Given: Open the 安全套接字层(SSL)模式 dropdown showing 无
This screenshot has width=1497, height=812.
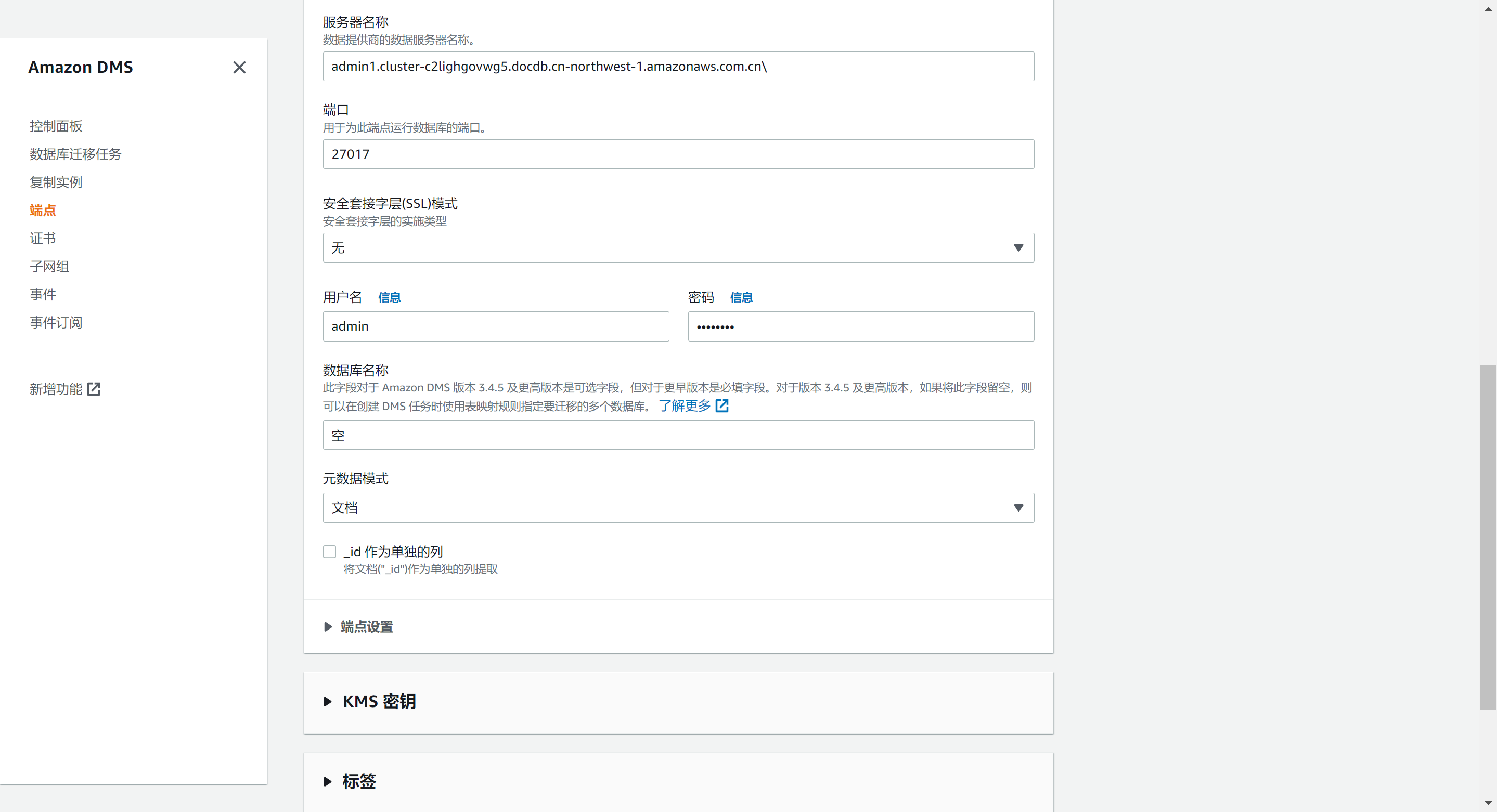Looking at the screenshot, I should (x=678, y=248).
